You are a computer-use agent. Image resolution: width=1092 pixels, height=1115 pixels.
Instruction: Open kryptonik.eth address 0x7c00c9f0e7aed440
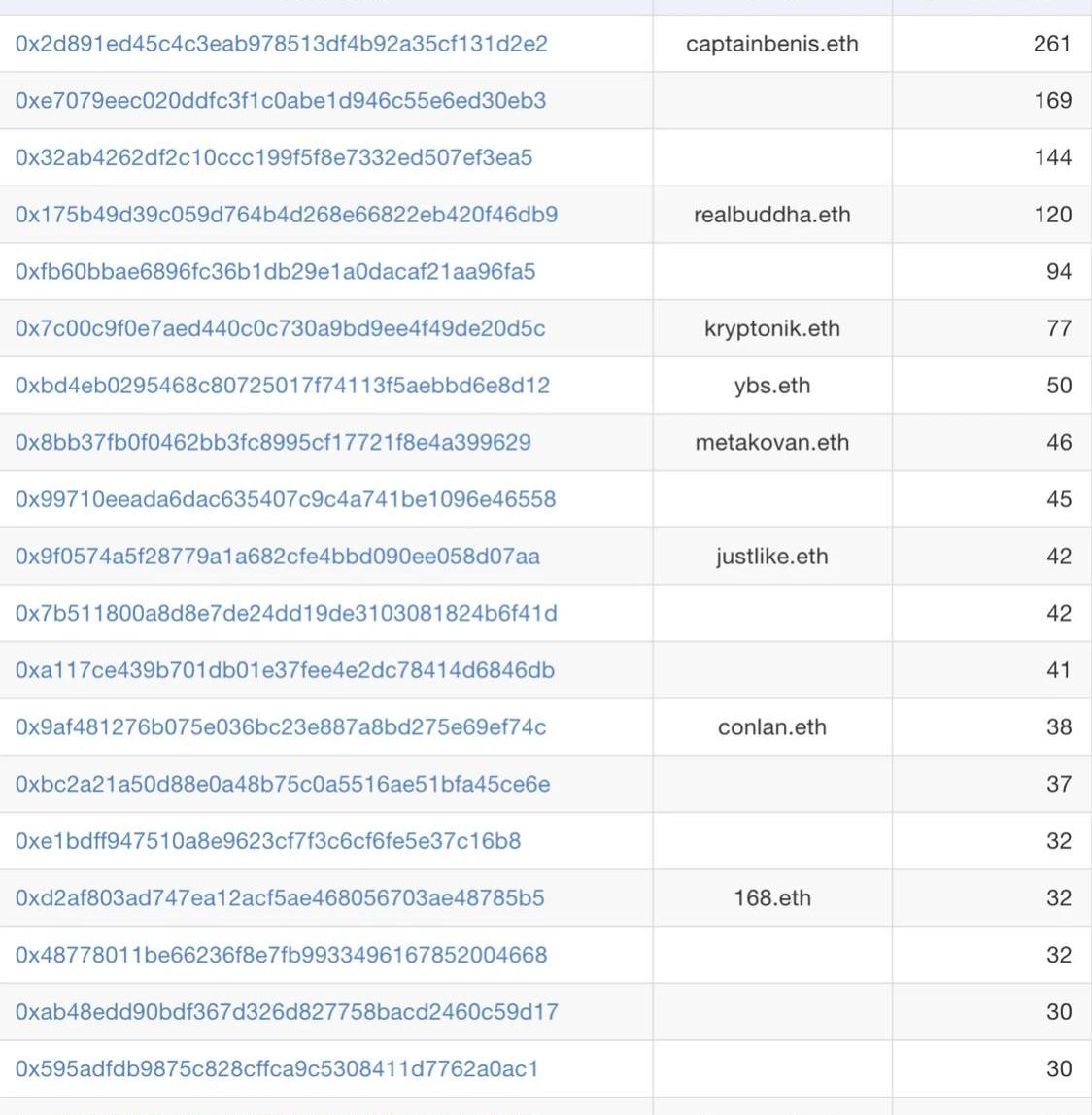[x=281, y=328]
